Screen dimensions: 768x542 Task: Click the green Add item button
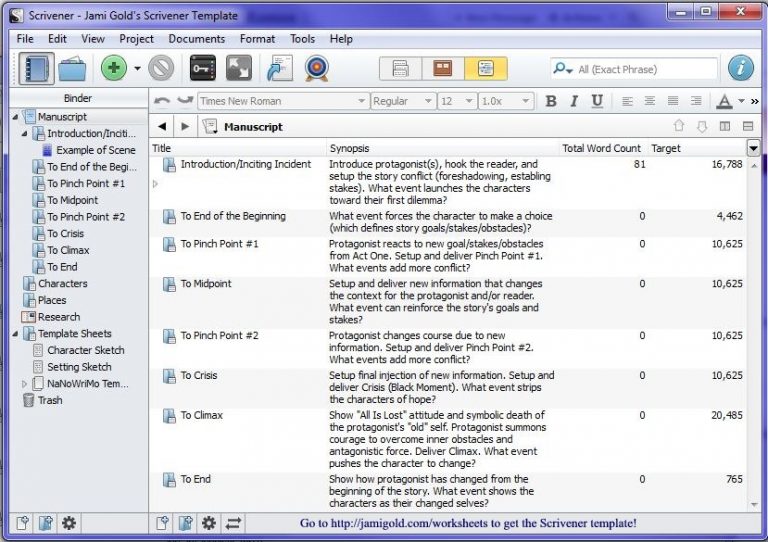tap(114, 68)
